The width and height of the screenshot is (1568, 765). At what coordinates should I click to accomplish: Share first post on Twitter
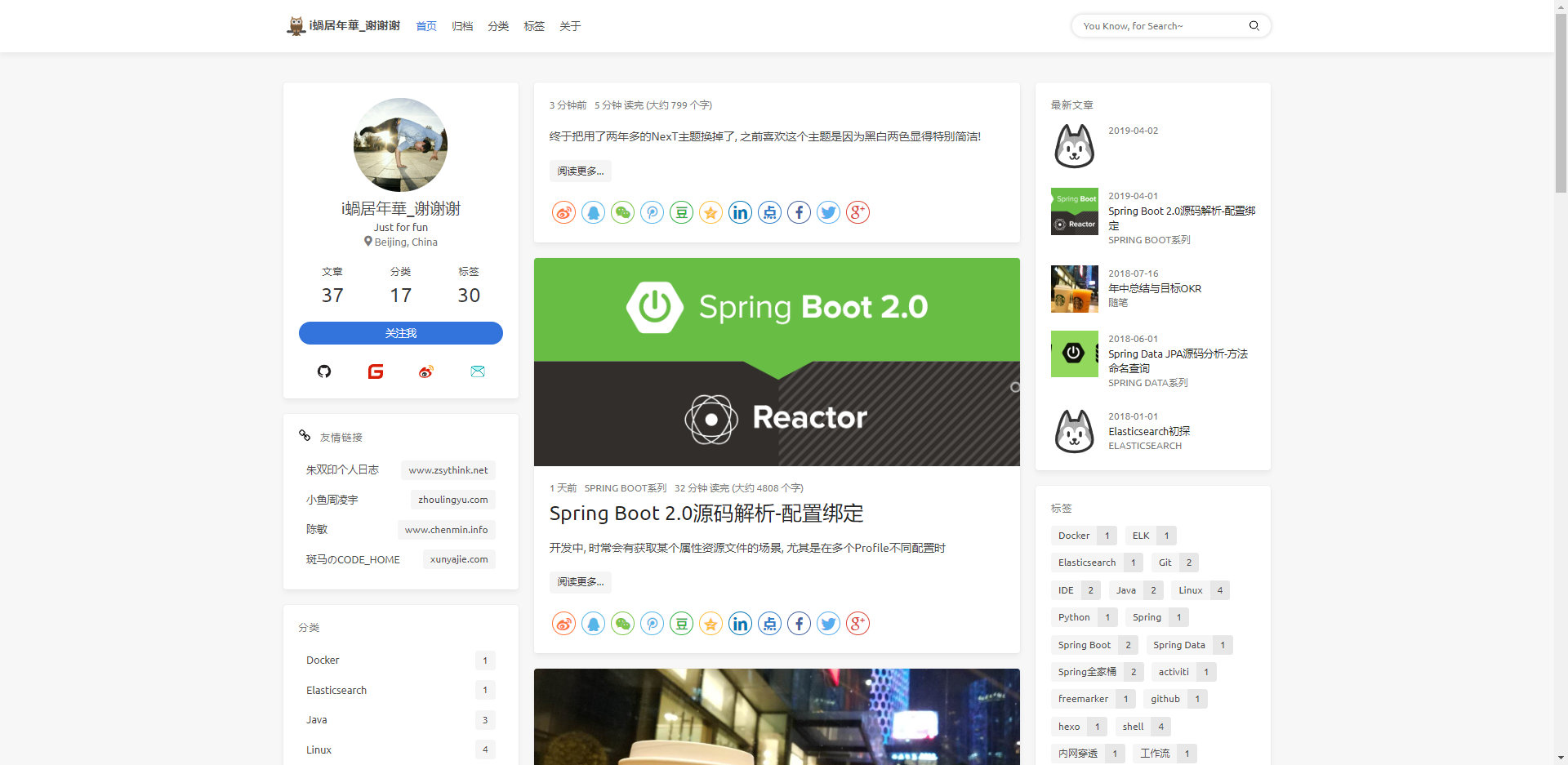point(828,213)
